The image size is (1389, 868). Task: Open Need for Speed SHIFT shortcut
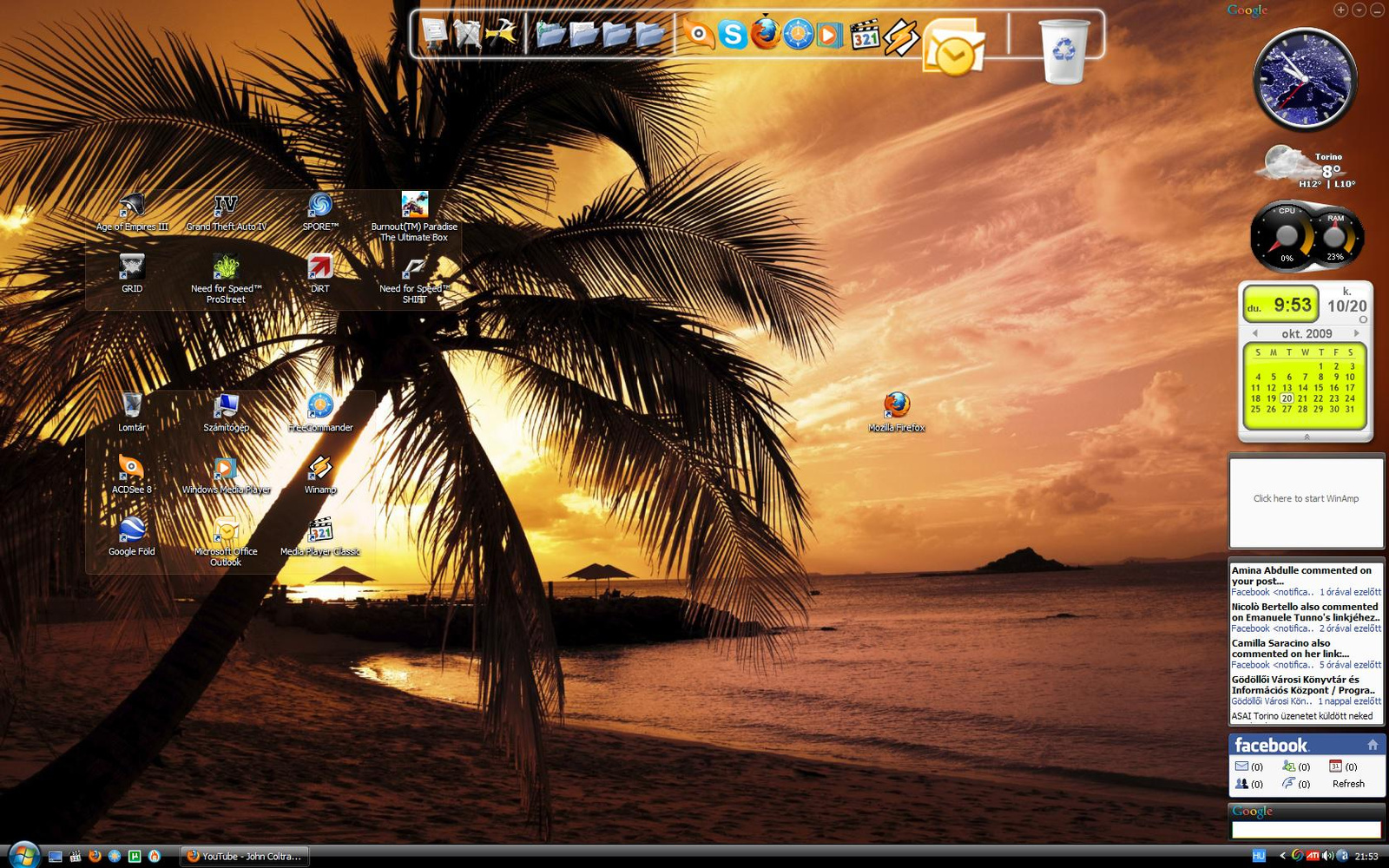pos(414,279)
